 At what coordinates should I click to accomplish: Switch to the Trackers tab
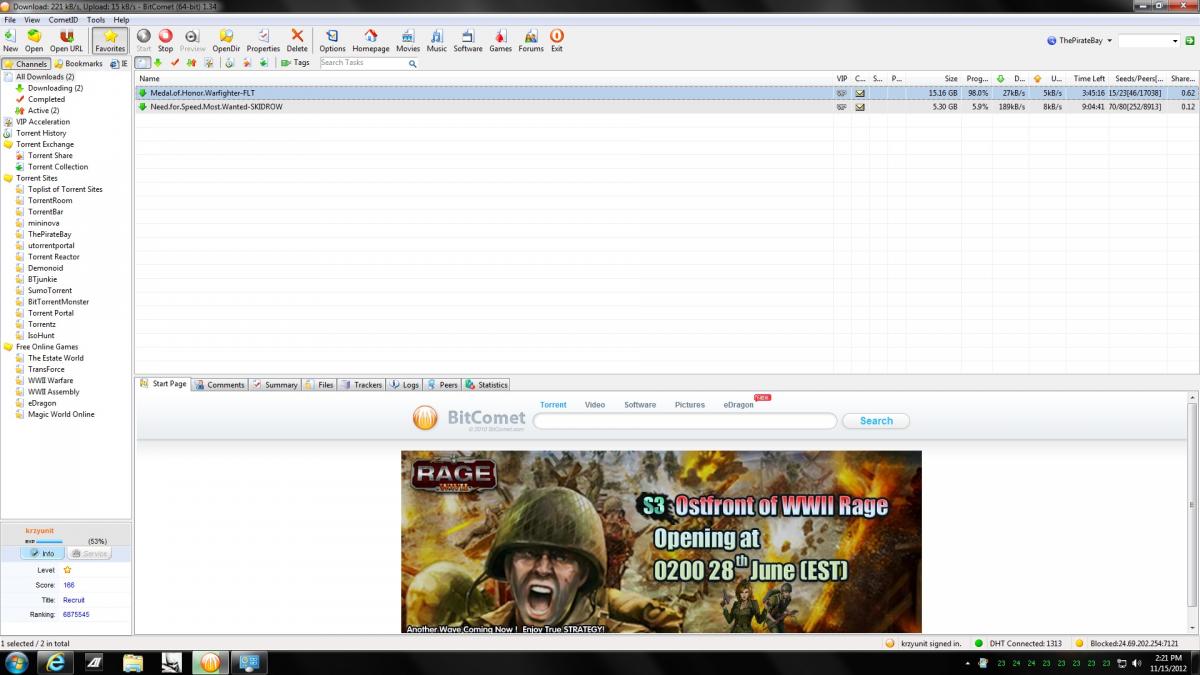pyautogui.click(x=362, y=384)
